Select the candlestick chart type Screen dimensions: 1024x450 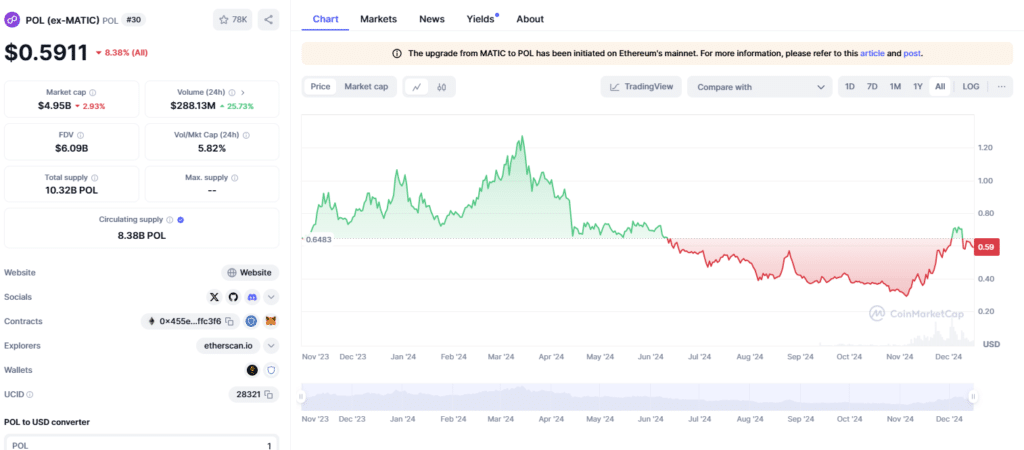click(x=441, y=87)
